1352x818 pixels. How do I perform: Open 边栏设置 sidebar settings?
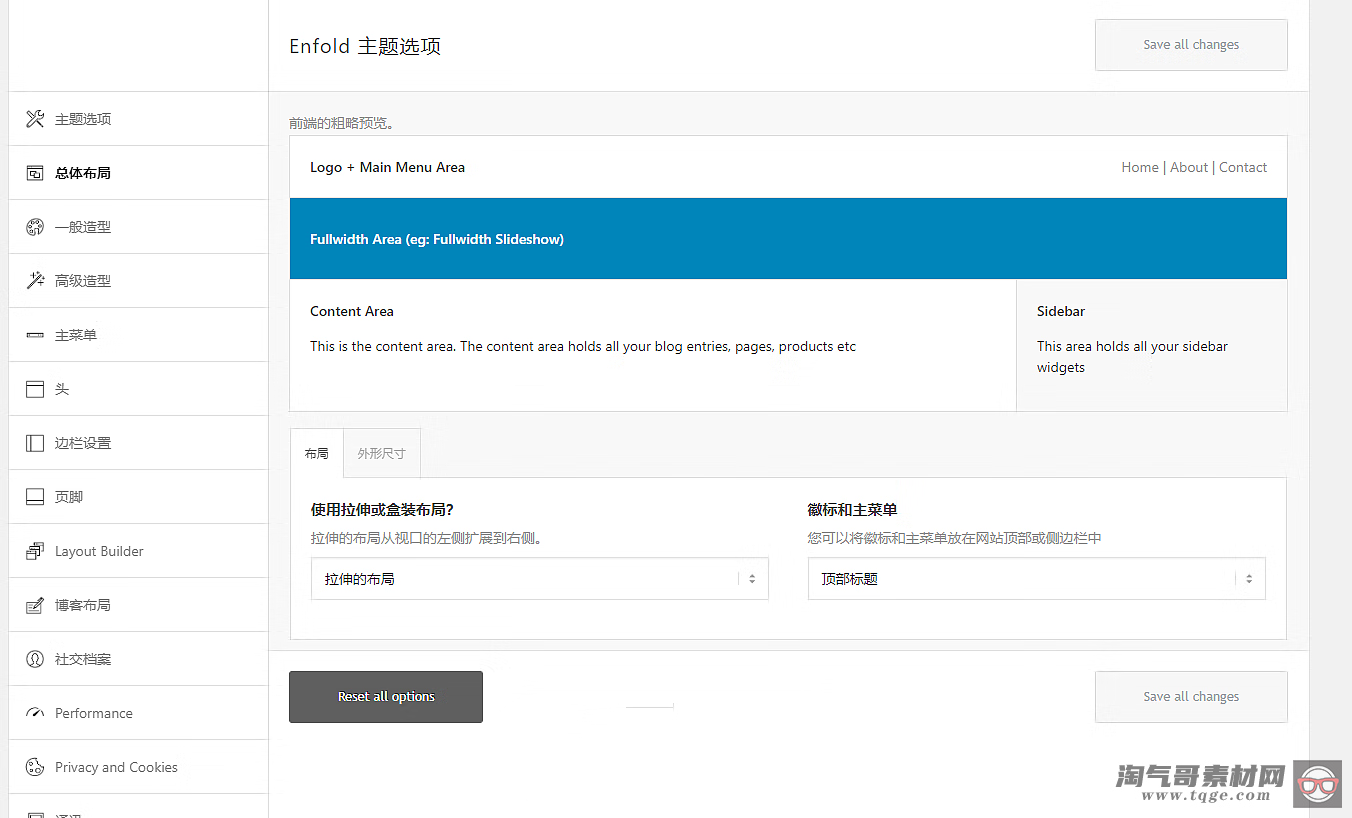point(138,443)
